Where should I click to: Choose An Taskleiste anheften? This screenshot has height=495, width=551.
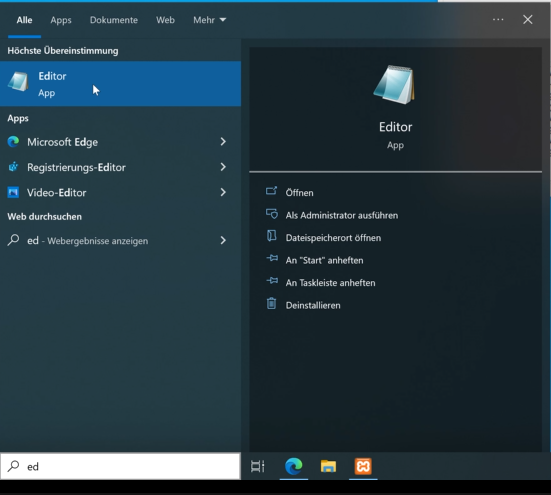pos(330,283)
